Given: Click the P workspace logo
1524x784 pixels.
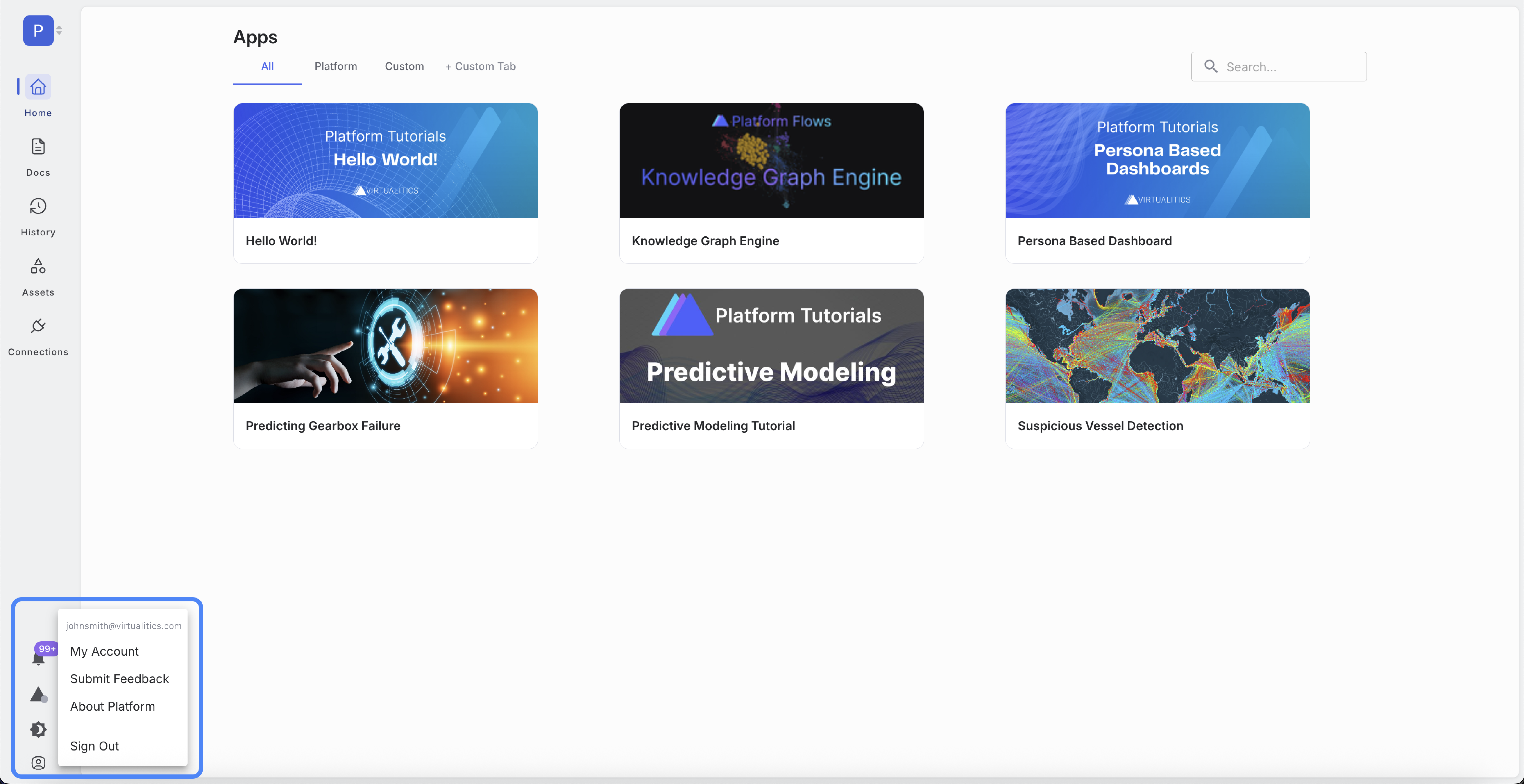Looking at the screenshot, I should 38,31.
